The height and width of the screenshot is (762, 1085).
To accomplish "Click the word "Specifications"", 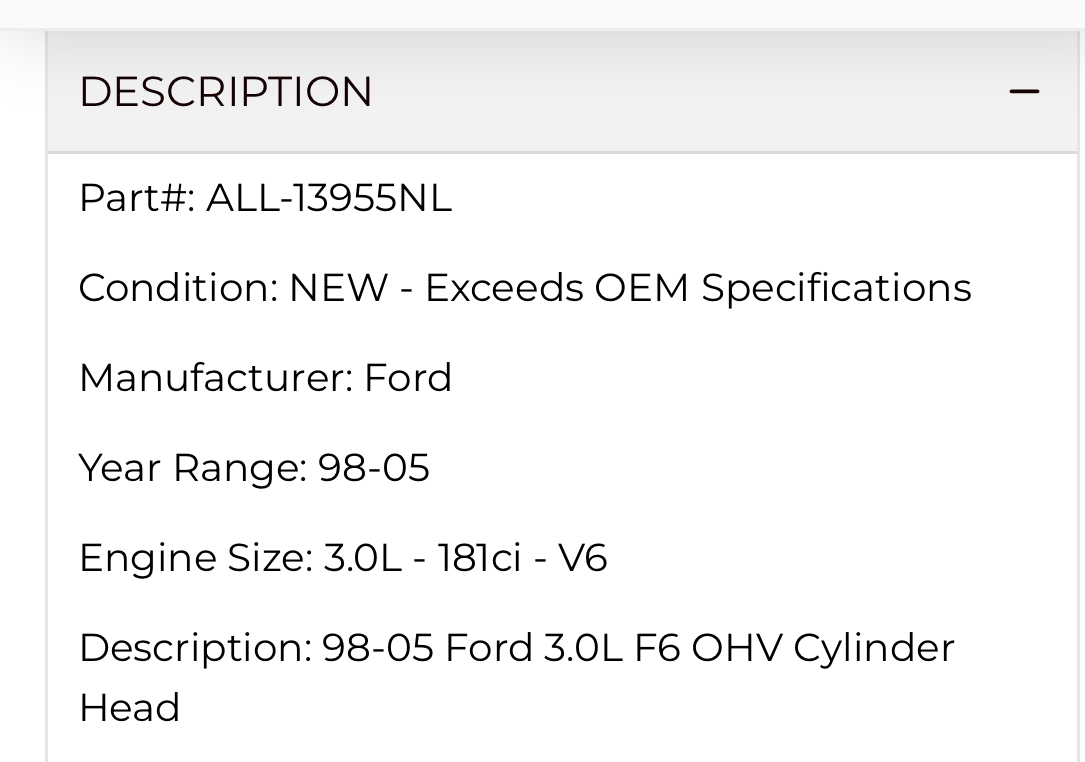I will point(836,288).
